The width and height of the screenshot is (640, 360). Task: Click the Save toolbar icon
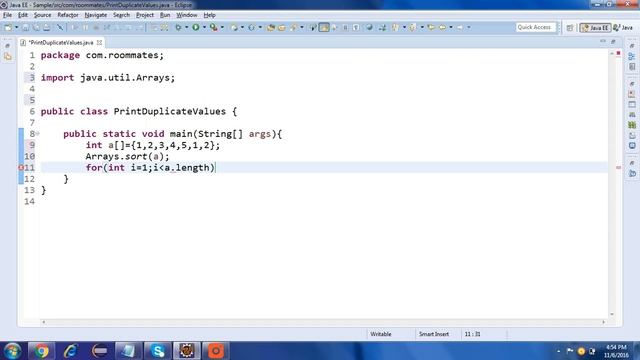click(x=25, y=27)
